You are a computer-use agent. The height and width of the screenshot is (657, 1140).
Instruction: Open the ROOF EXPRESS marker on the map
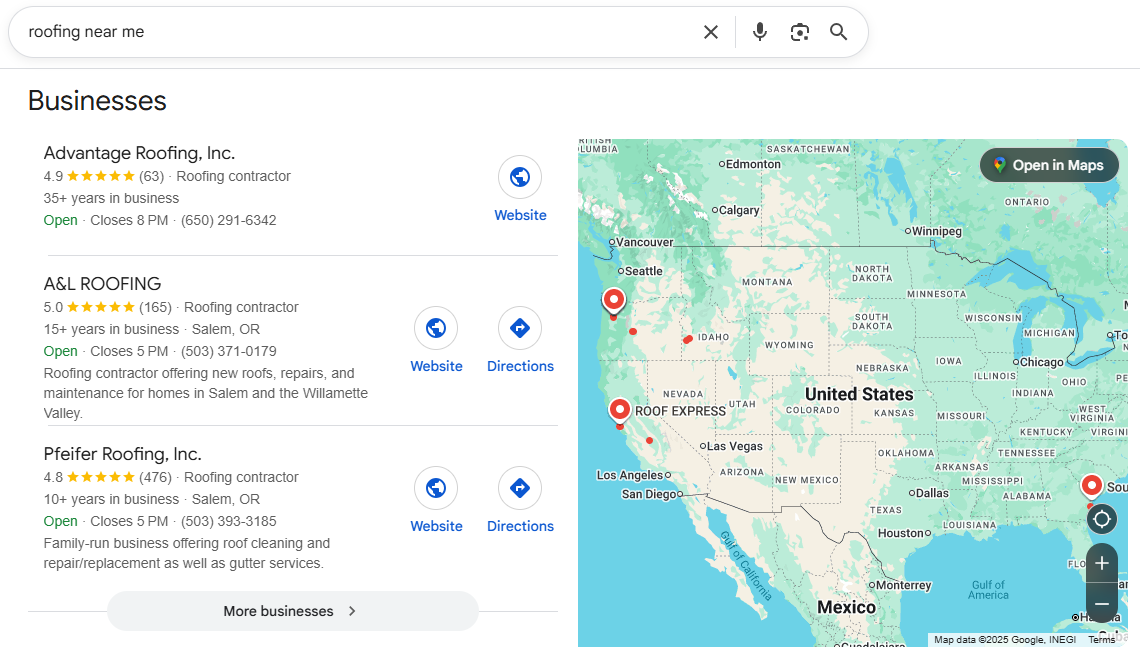coord(620,409)
